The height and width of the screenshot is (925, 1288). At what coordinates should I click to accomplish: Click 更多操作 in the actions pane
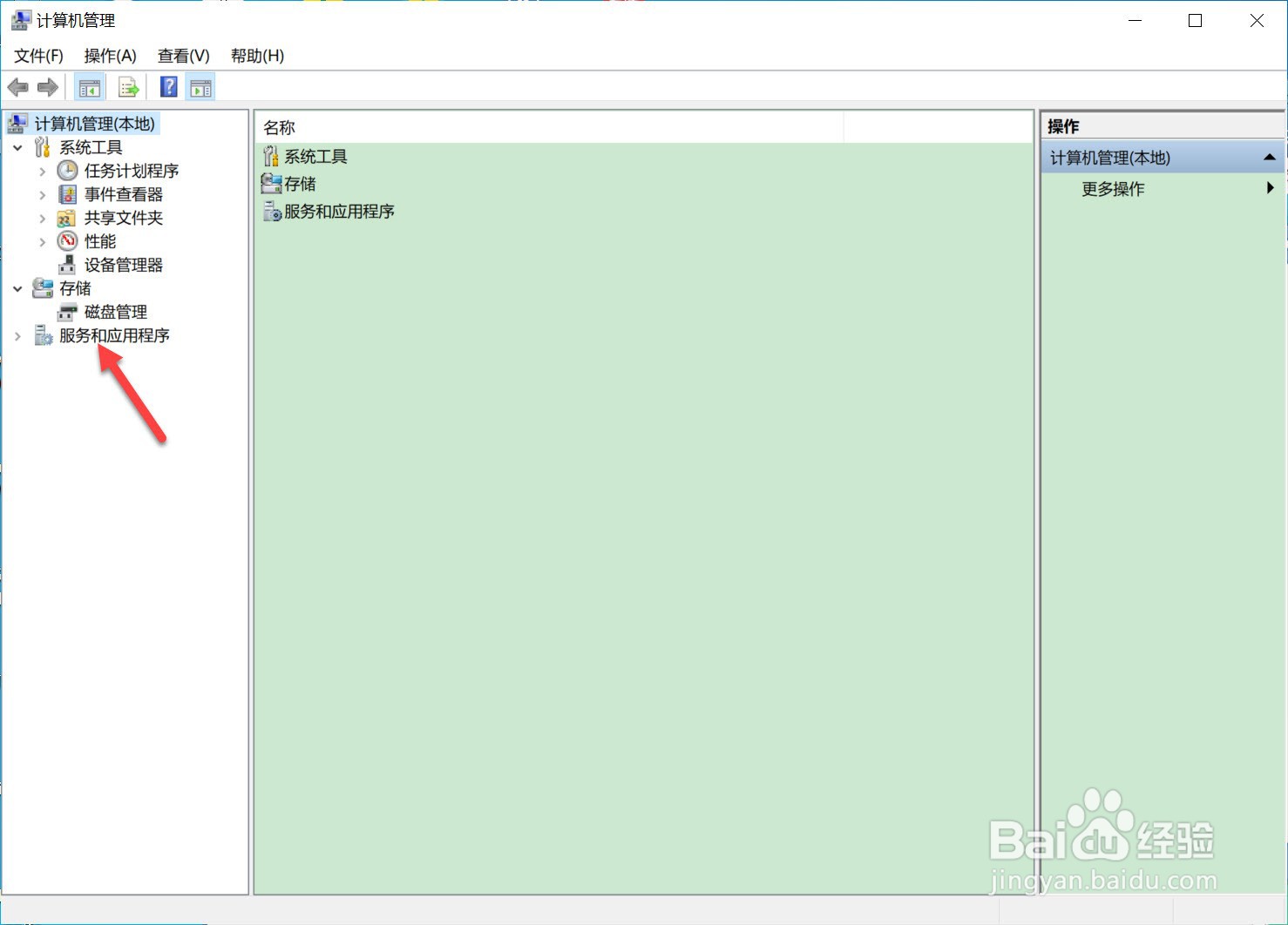(1113, 189)
